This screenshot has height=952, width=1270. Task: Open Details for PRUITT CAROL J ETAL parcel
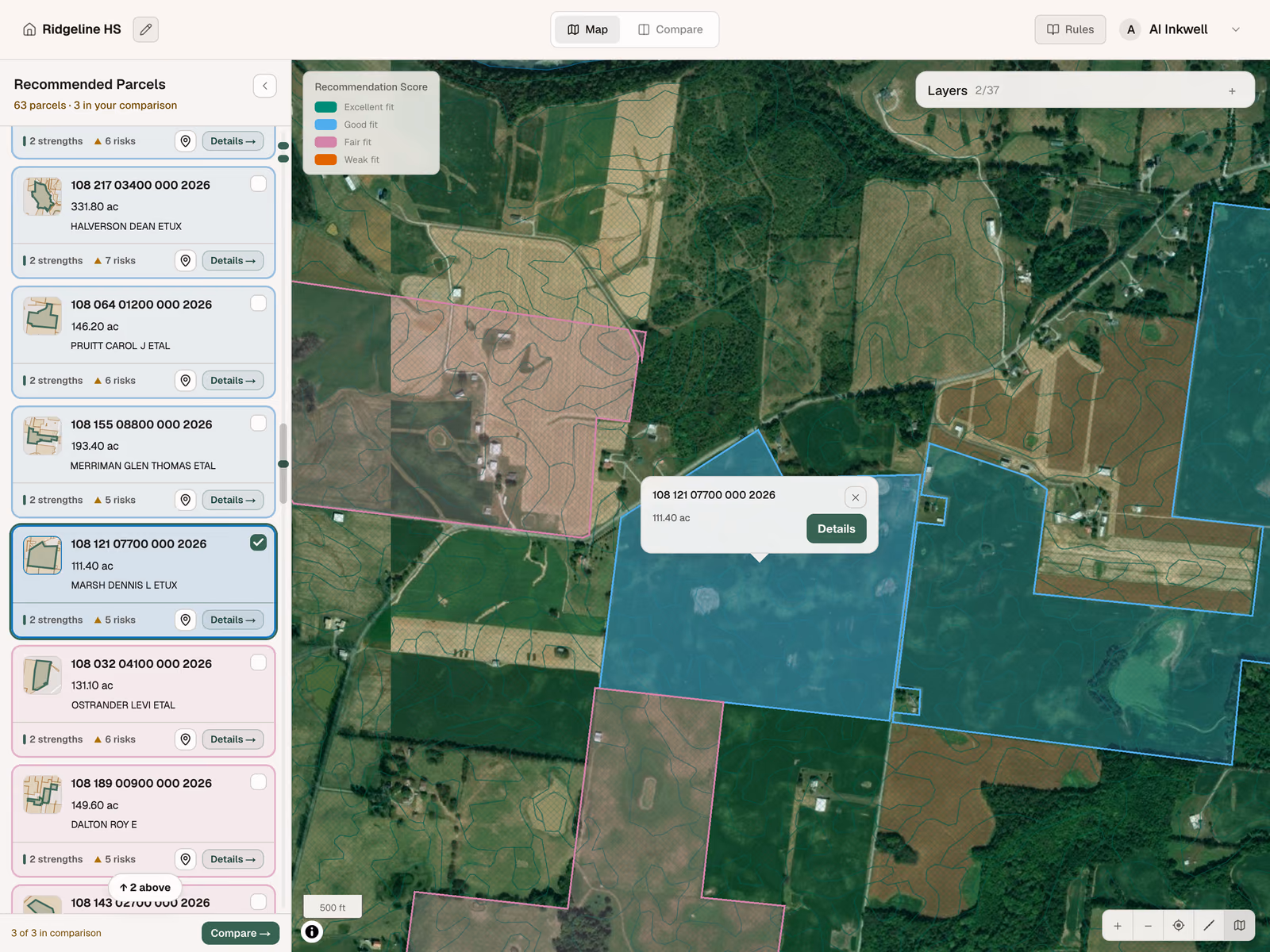coord(233,381)
